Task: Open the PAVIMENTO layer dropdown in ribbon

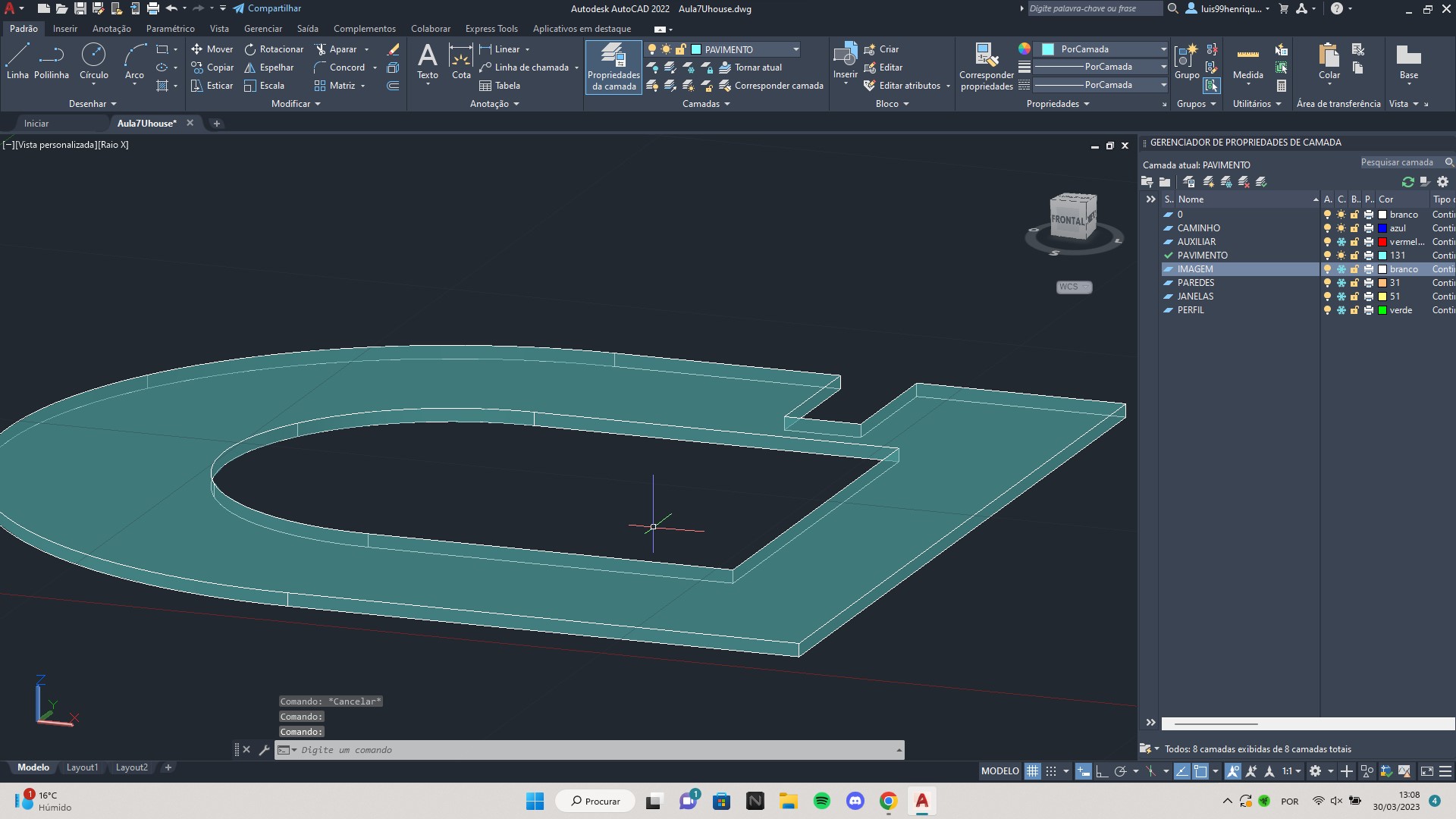Action: [x=795, y=49]
